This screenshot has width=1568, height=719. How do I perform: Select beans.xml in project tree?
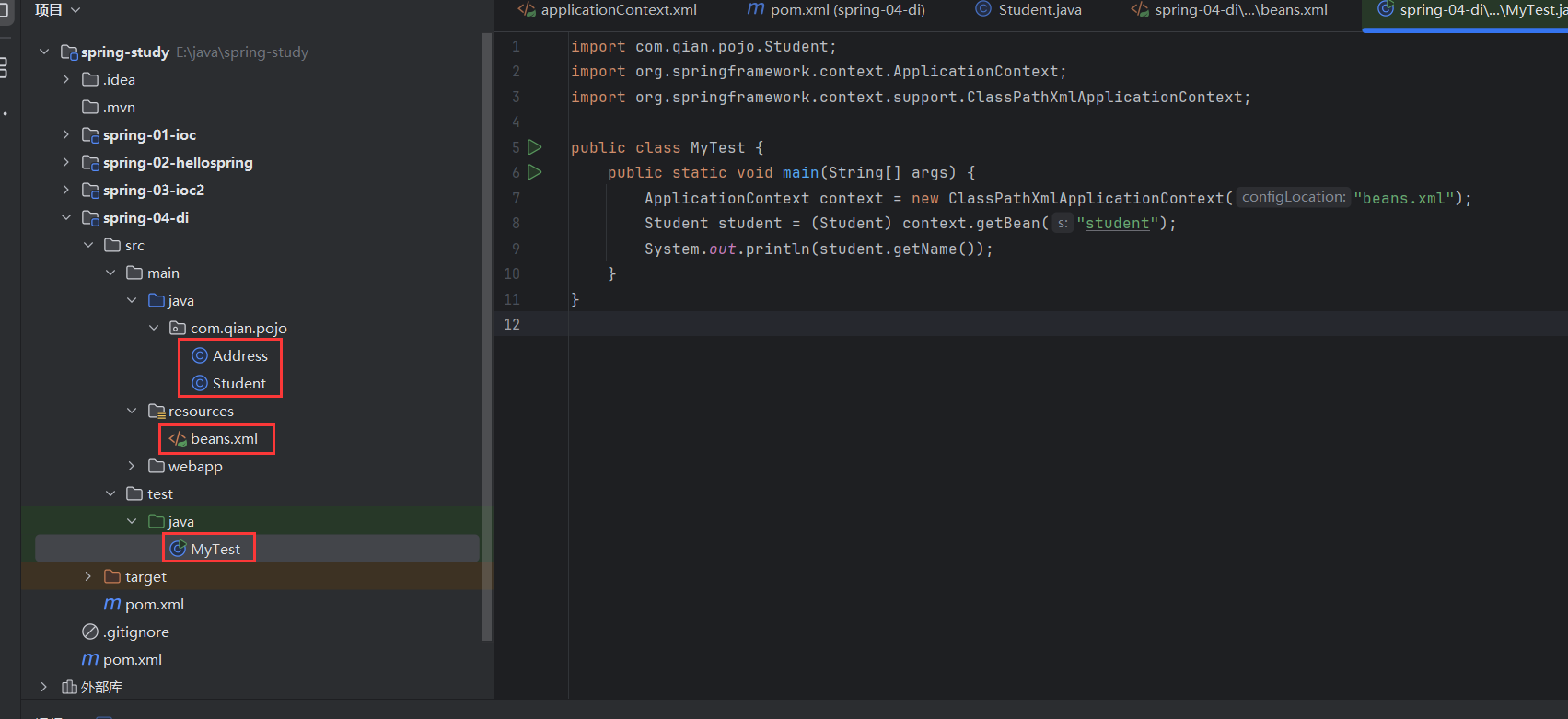coord(224,439)
